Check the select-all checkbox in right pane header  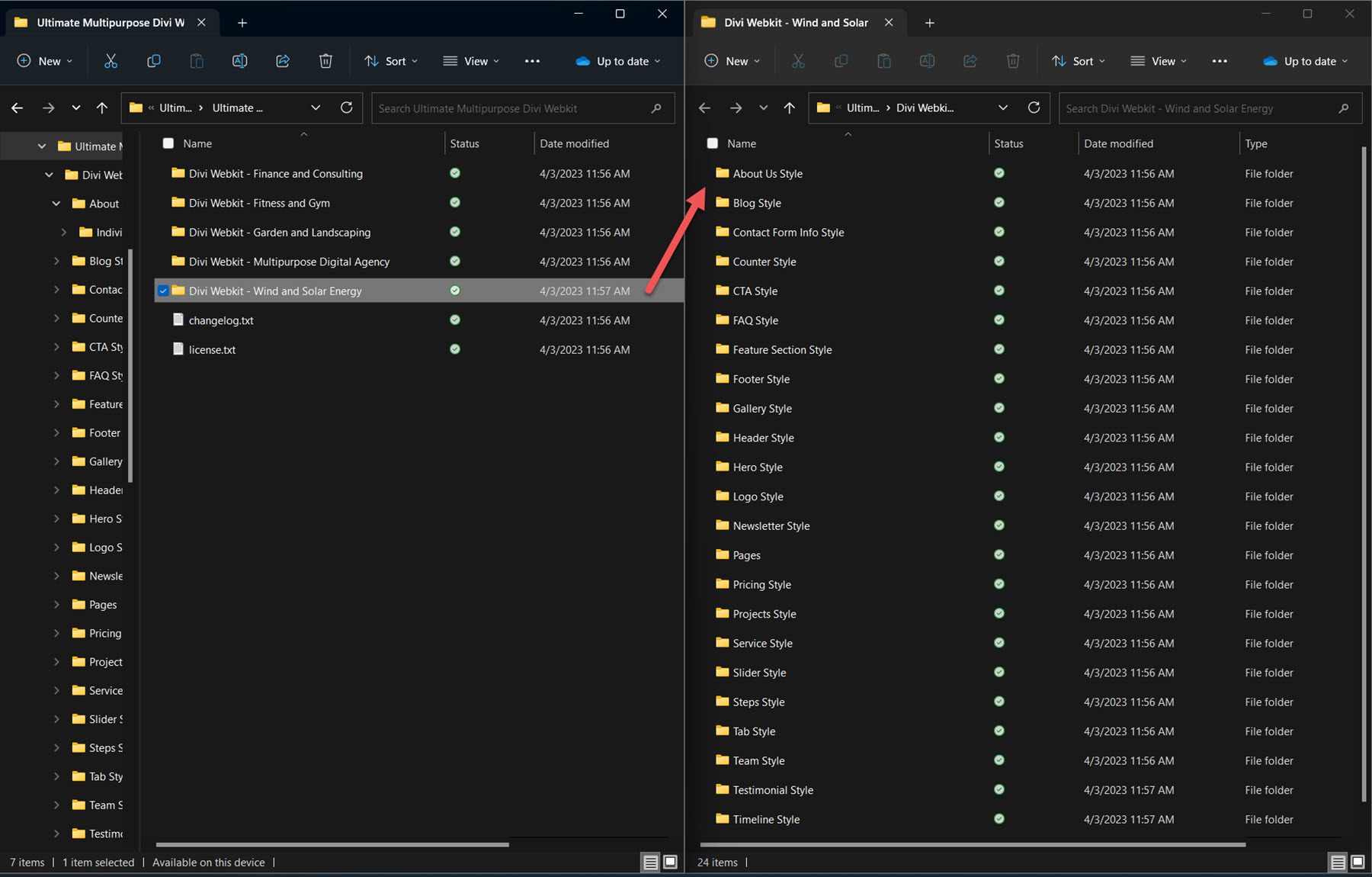[x=712, y=143]
